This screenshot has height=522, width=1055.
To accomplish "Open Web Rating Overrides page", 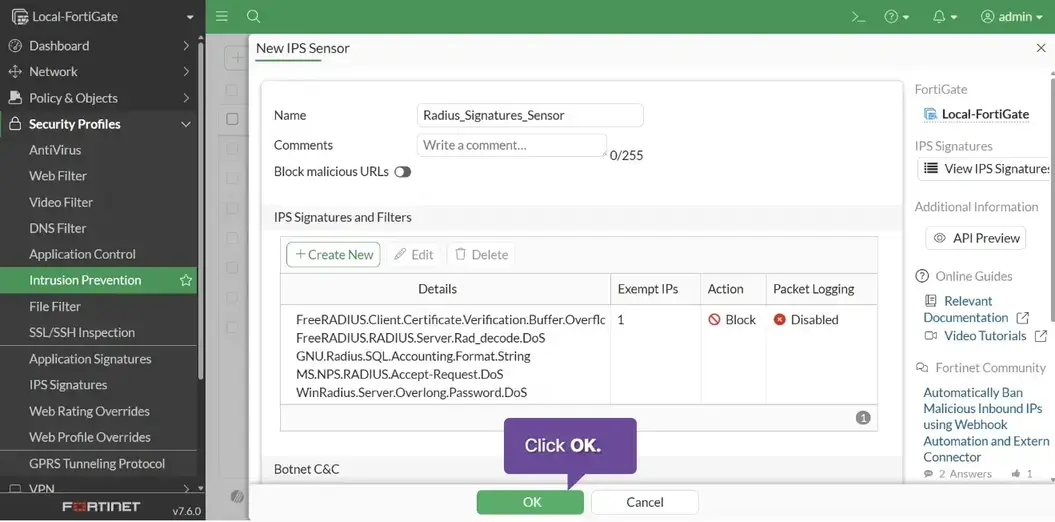I will tap(89, 411).
